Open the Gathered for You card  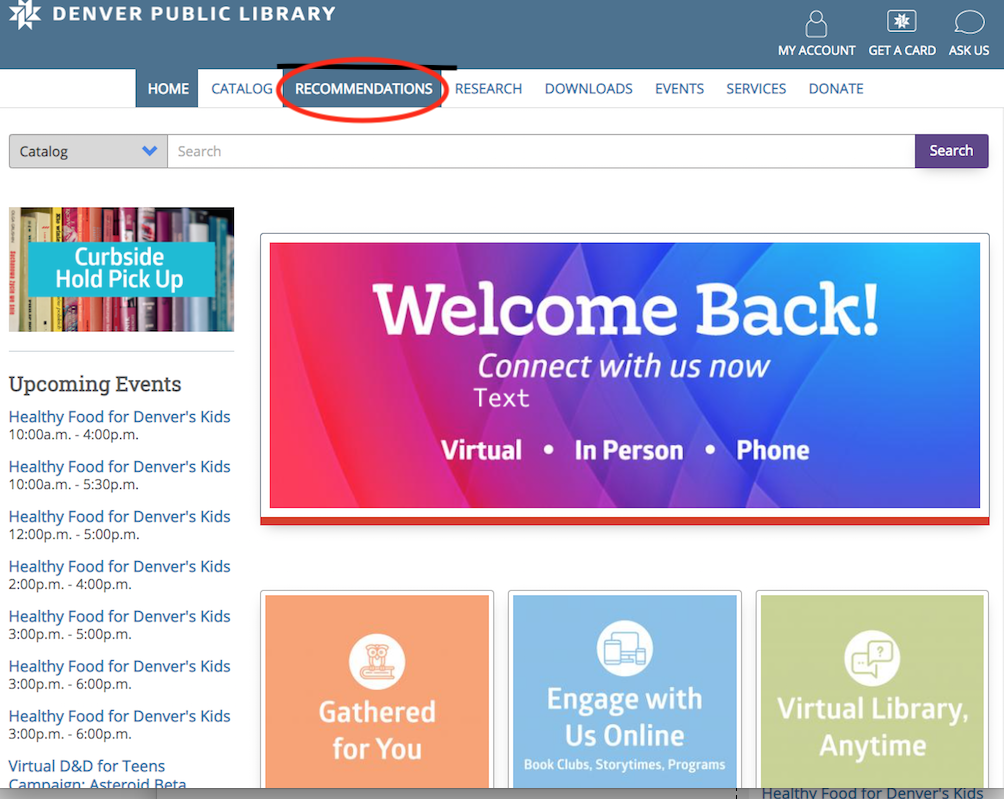click(x=377, y=691)
